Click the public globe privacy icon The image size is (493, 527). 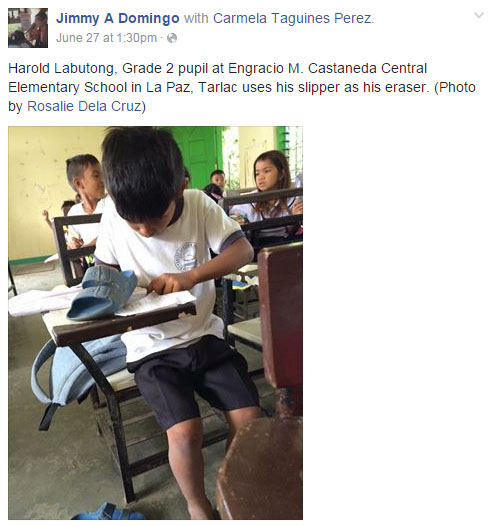point(172,38)
